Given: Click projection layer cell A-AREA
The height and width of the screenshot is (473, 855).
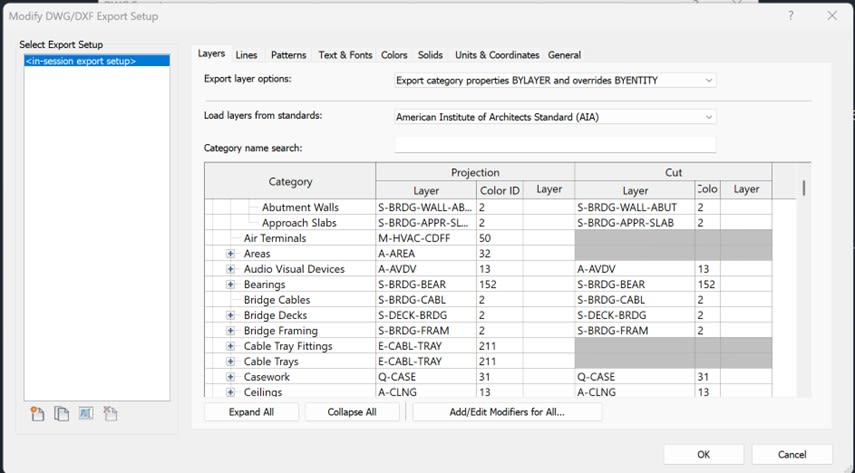Looking at the screenshot, I should 426,254.
